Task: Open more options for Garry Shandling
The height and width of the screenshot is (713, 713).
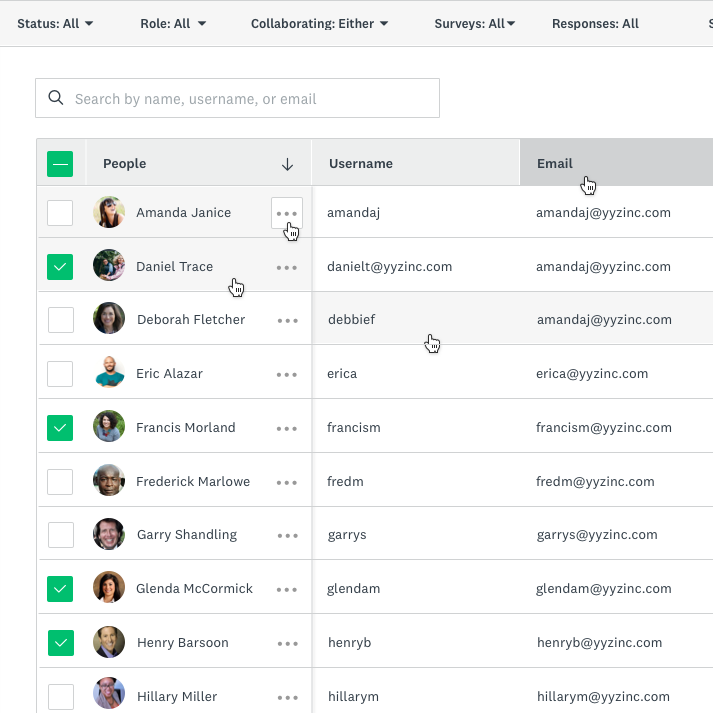Action: [x=288, y=536]
